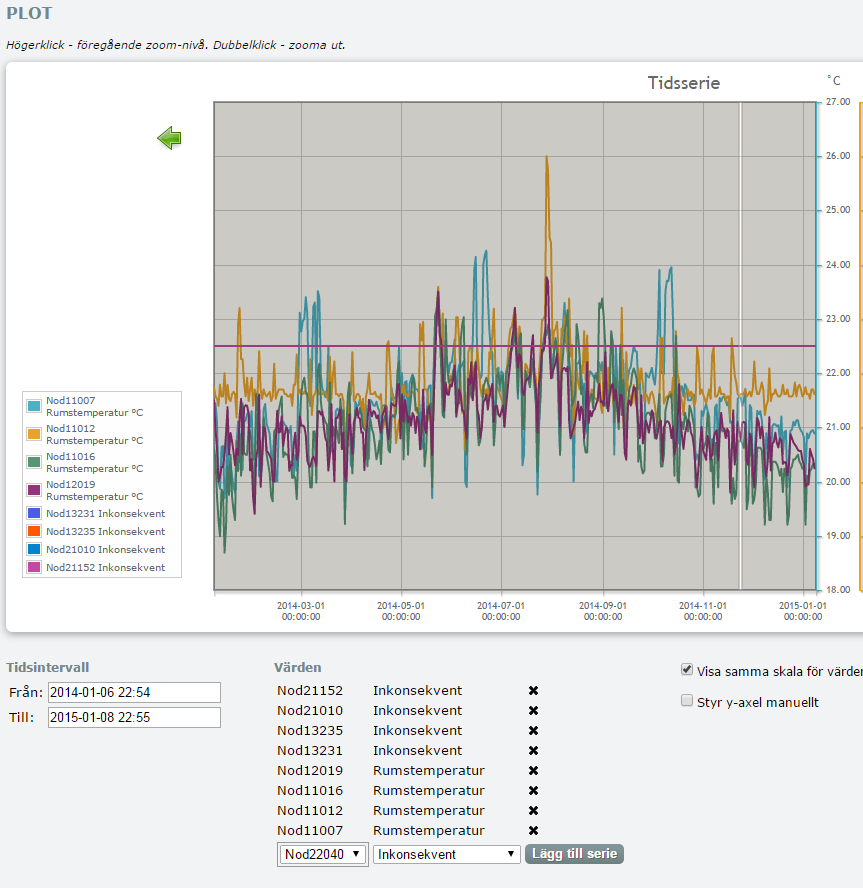Click the 'Tidsintervall' heading

(48, 667)
